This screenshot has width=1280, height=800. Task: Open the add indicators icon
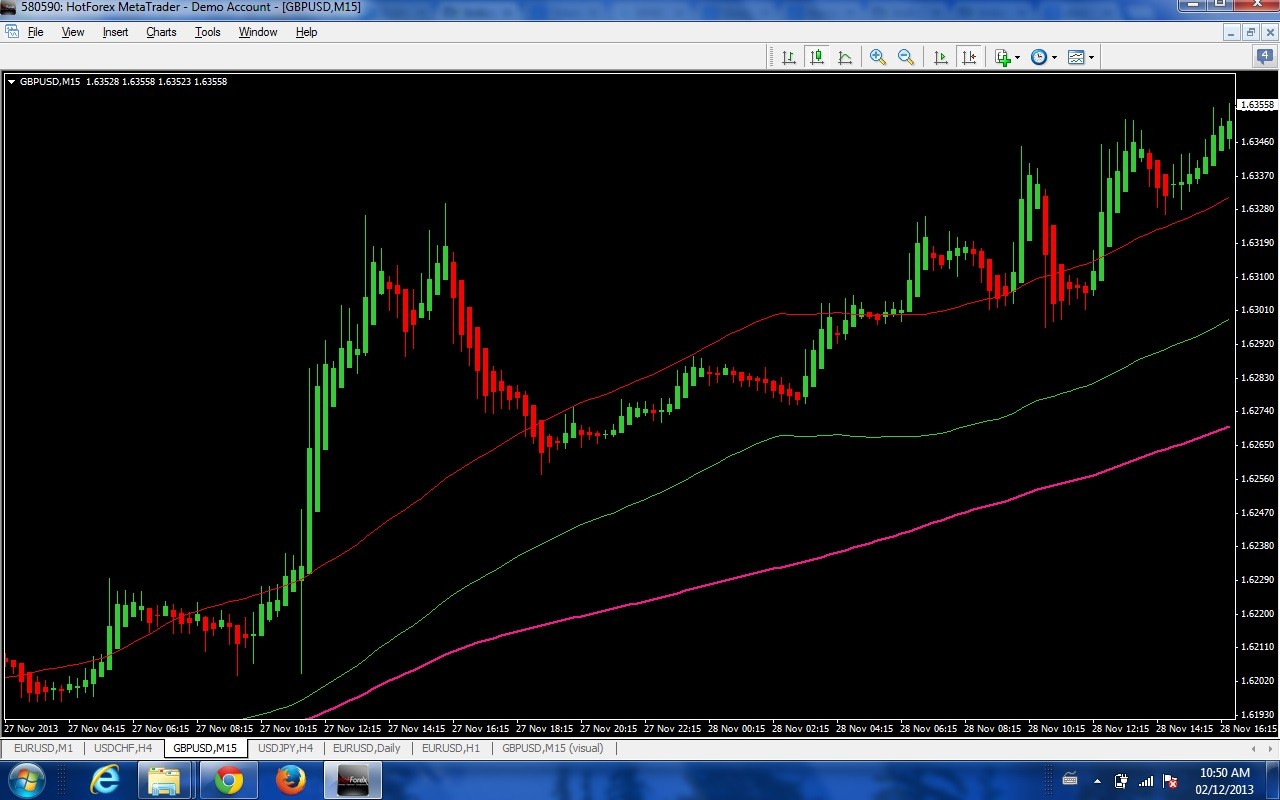(1003, 57)
